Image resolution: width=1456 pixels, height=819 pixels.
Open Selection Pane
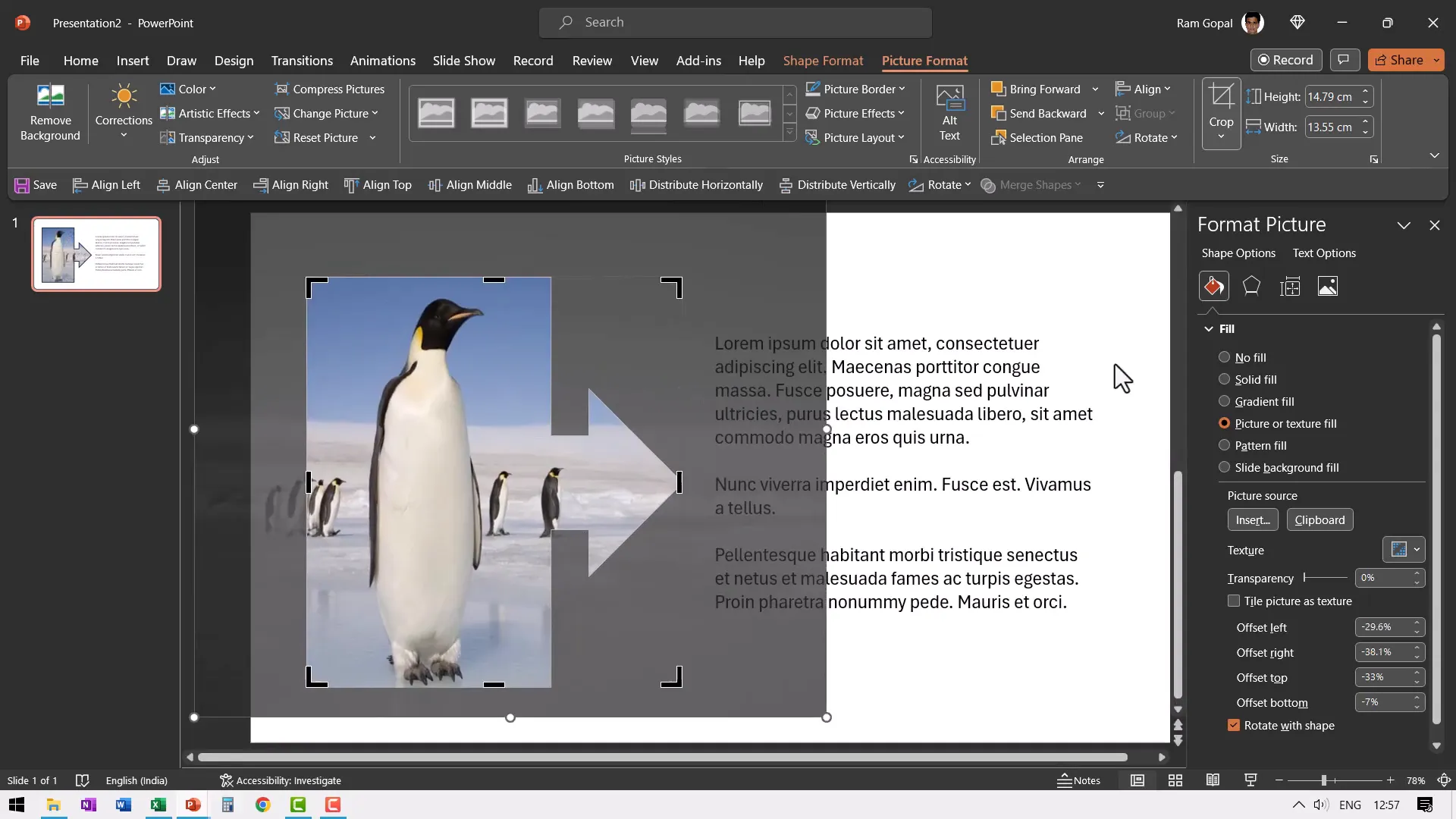[1037, 137]
